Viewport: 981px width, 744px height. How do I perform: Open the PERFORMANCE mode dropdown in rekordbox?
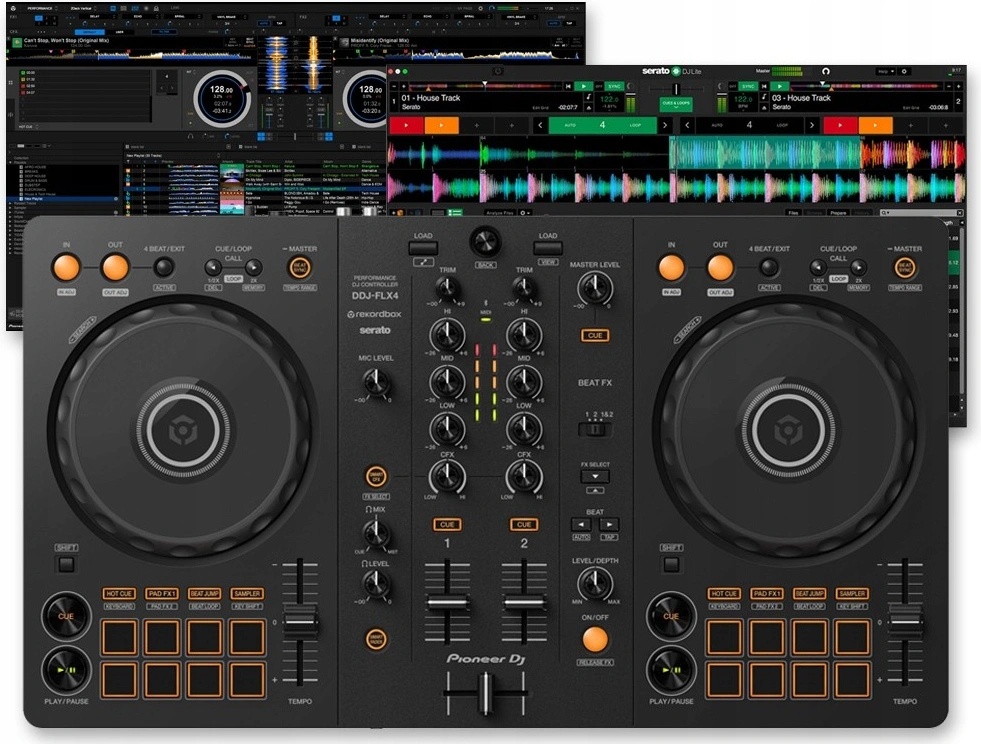42,9
